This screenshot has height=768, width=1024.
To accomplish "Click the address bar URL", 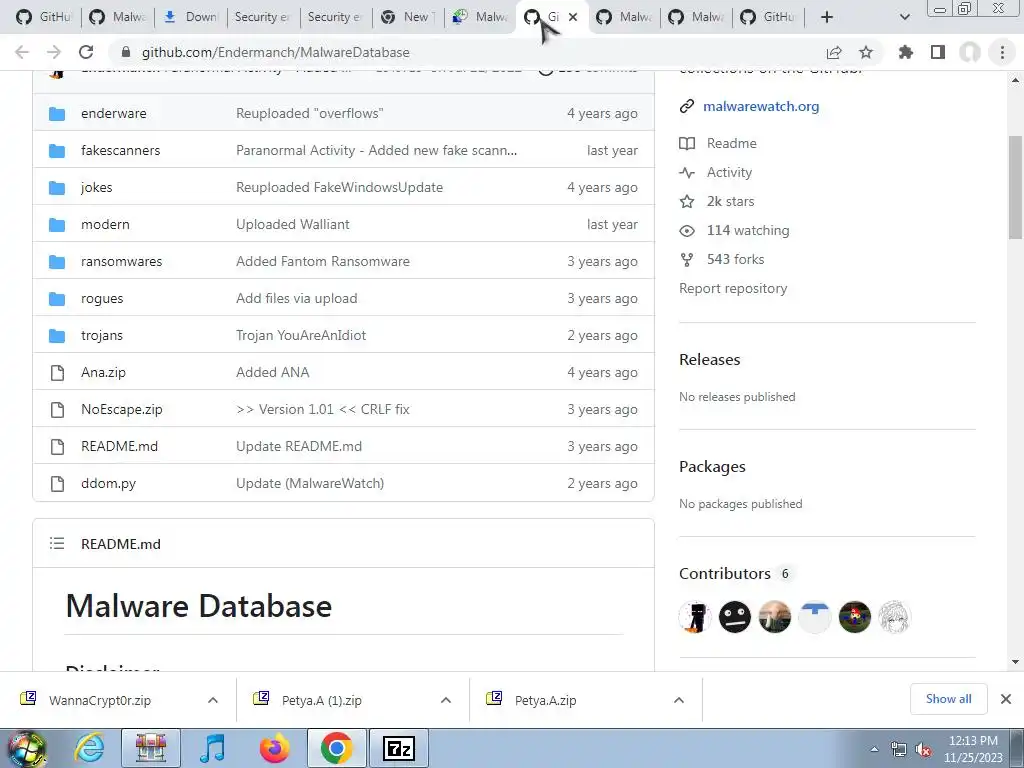I will pos(276,52).
